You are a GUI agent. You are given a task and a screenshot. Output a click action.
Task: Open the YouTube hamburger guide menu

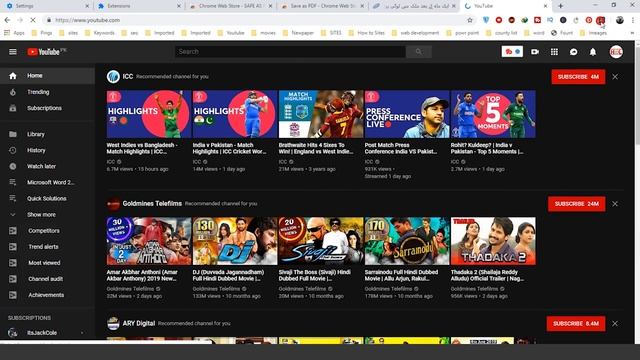[x=13, y=52]
